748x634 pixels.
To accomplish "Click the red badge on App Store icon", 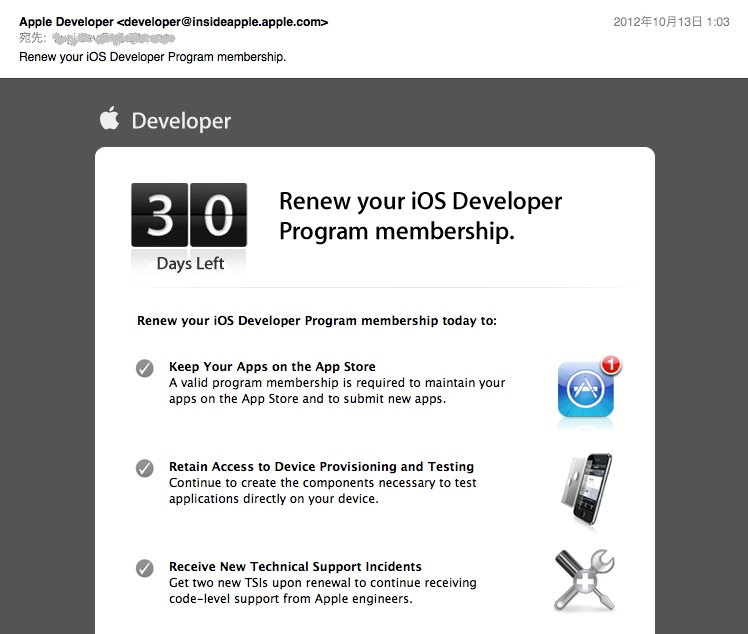I will 612,366.
